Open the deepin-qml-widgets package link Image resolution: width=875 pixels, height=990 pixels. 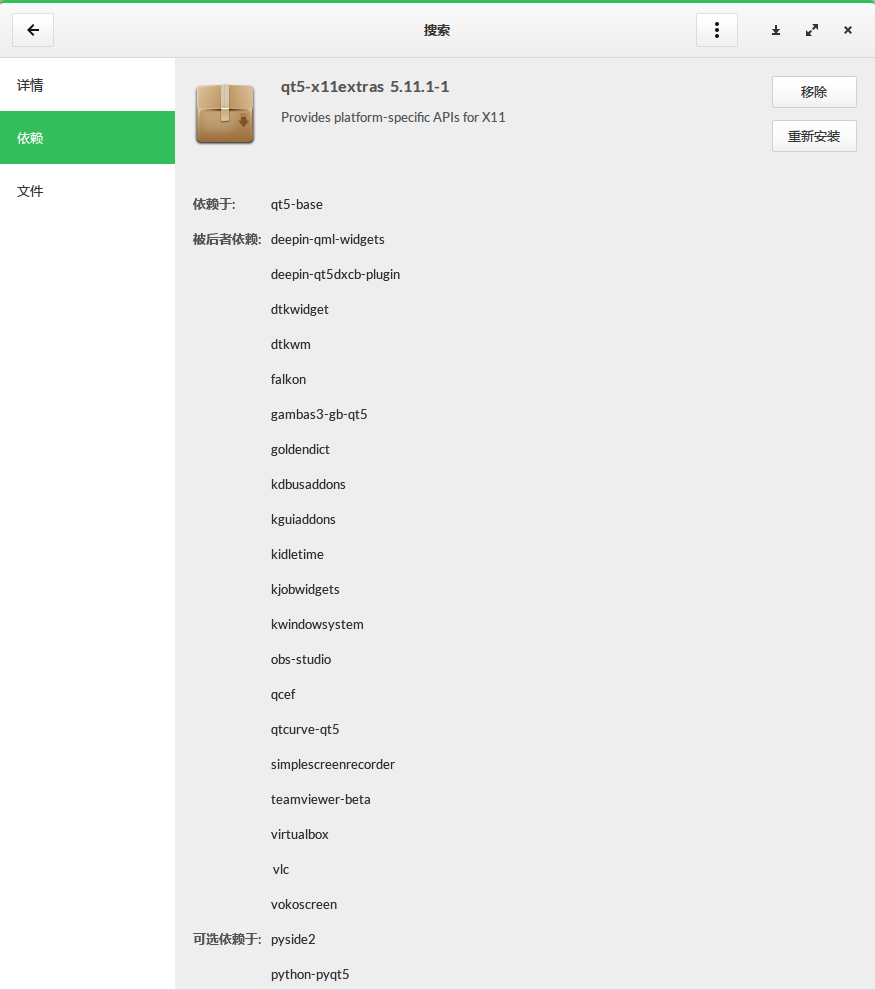tap(328, 240)
